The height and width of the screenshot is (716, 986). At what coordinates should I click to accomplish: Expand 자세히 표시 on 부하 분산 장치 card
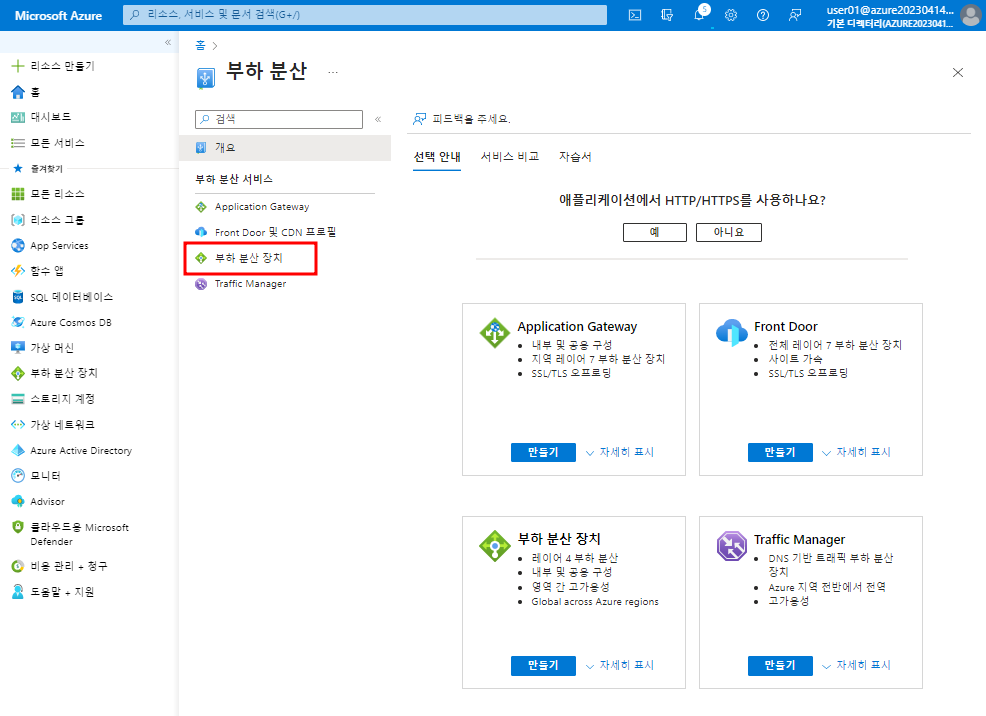click(619, 665)
